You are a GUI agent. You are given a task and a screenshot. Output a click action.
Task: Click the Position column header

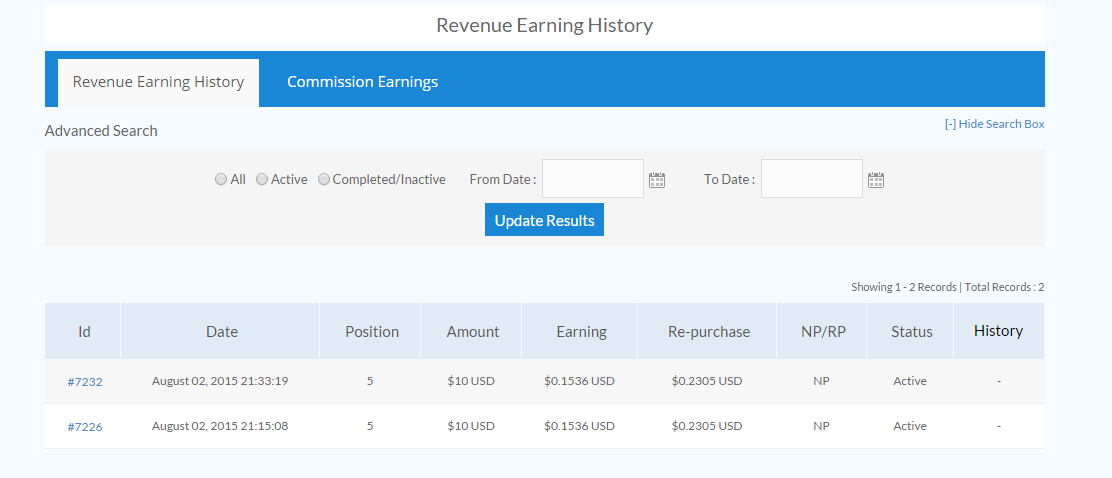(372, 332)
